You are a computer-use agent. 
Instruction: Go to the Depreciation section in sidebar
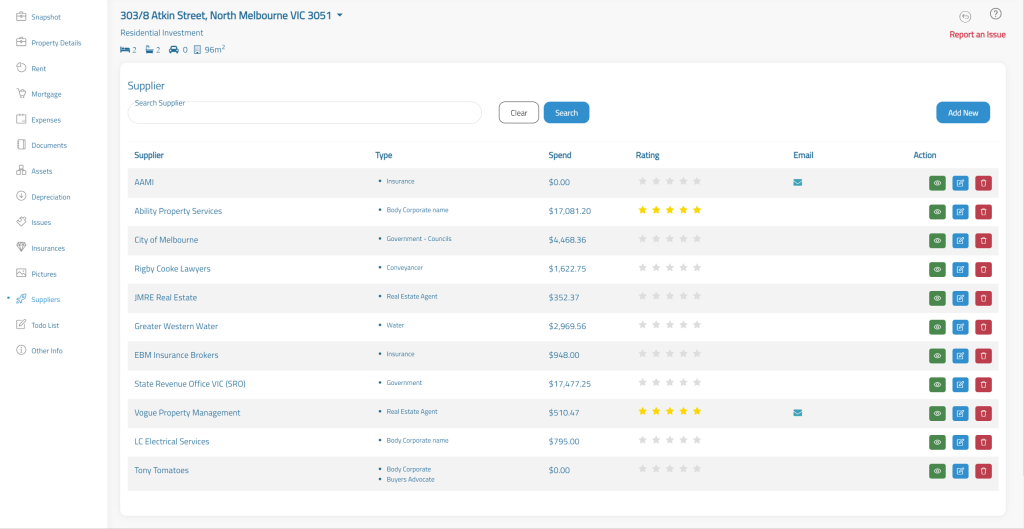(51, 197)
